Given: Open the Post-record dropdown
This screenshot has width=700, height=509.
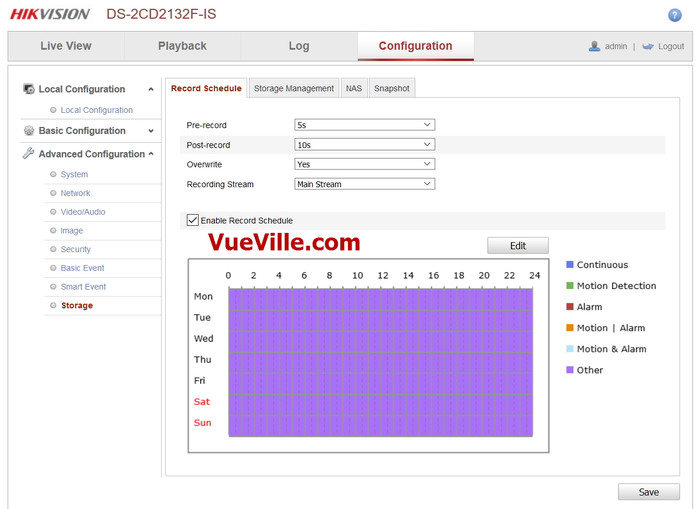Looking at the screenshot, I should (364, 144).
